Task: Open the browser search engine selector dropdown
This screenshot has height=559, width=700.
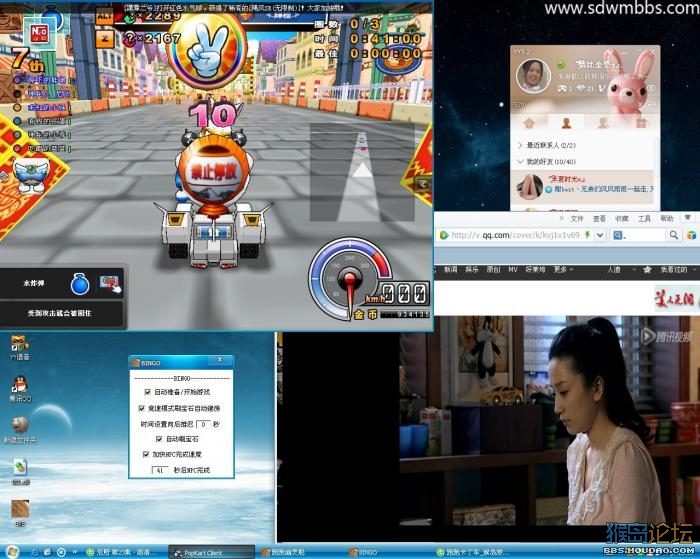Action: [x=619, y=235]
